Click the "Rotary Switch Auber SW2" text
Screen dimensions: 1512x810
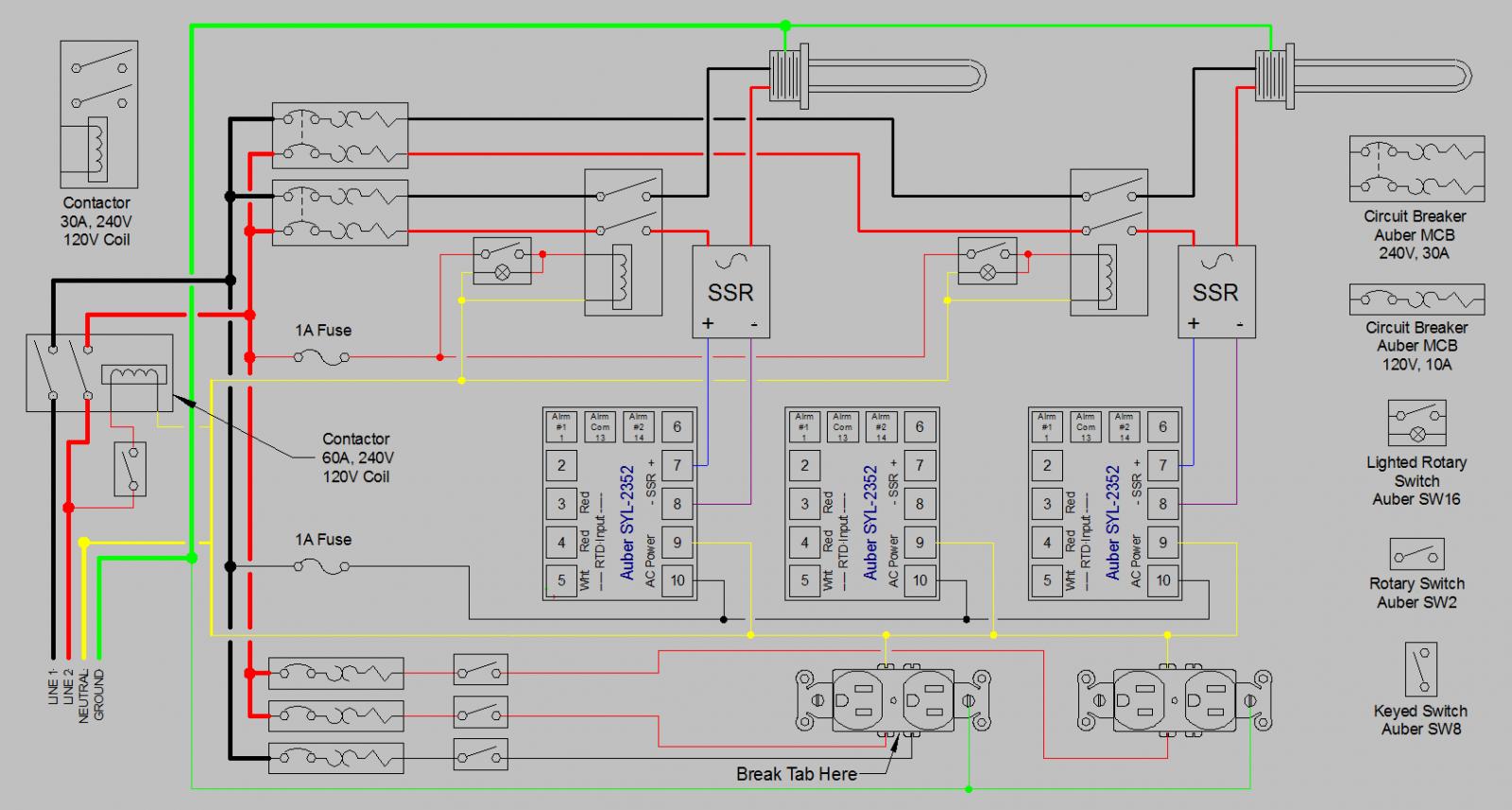(1417, 593)
